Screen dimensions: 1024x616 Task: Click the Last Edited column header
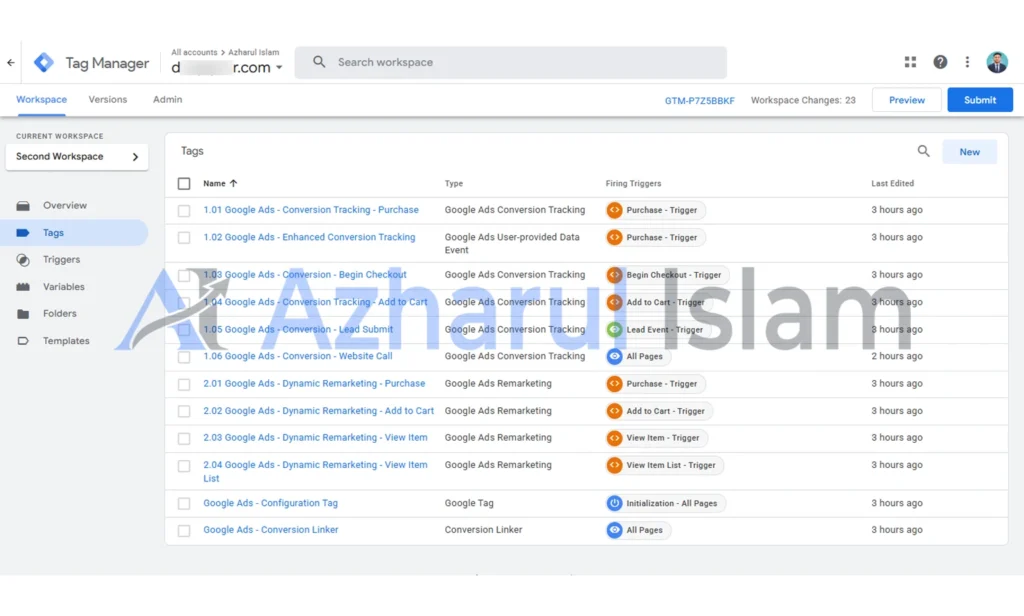(892, 184)
